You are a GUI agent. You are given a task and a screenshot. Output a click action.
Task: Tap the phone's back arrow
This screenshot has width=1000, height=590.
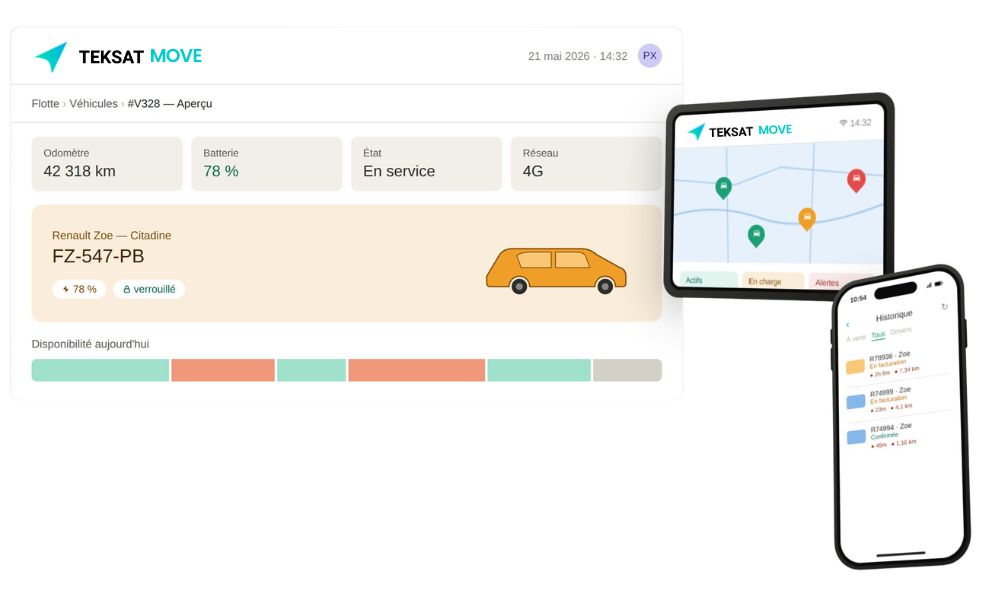848,325
